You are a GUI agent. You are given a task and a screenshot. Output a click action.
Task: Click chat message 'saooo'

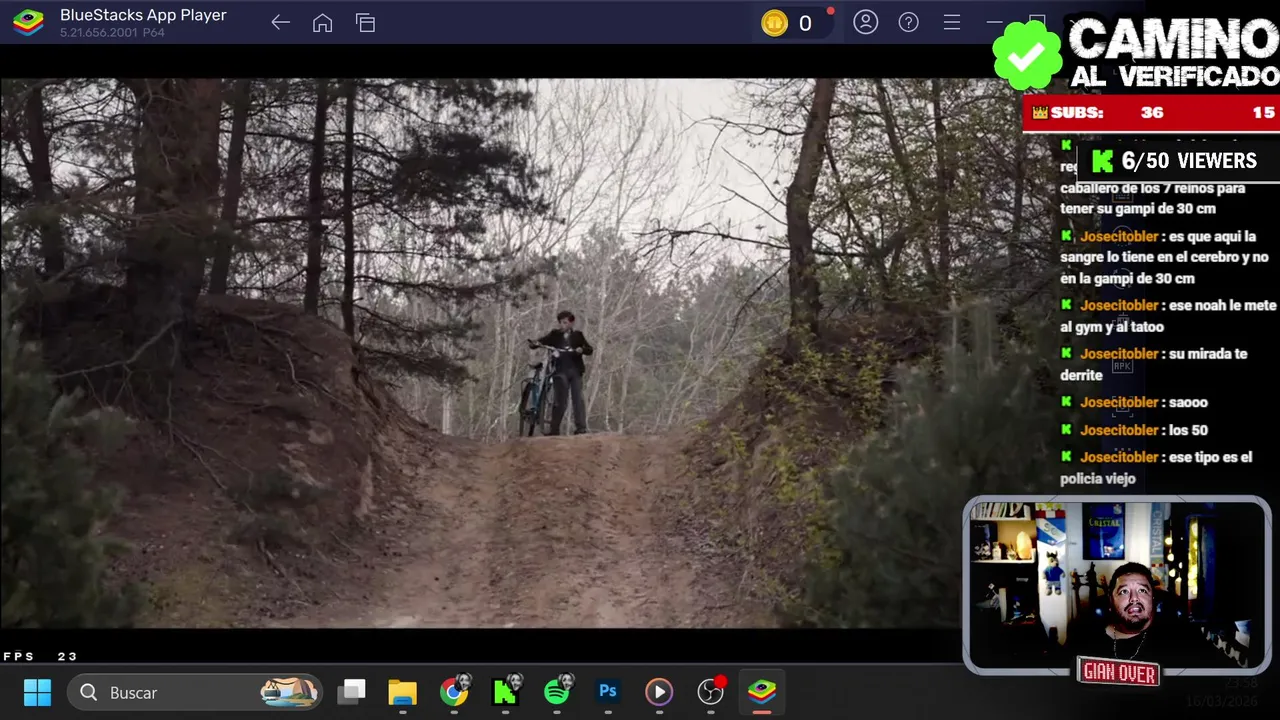point(1134,402)
